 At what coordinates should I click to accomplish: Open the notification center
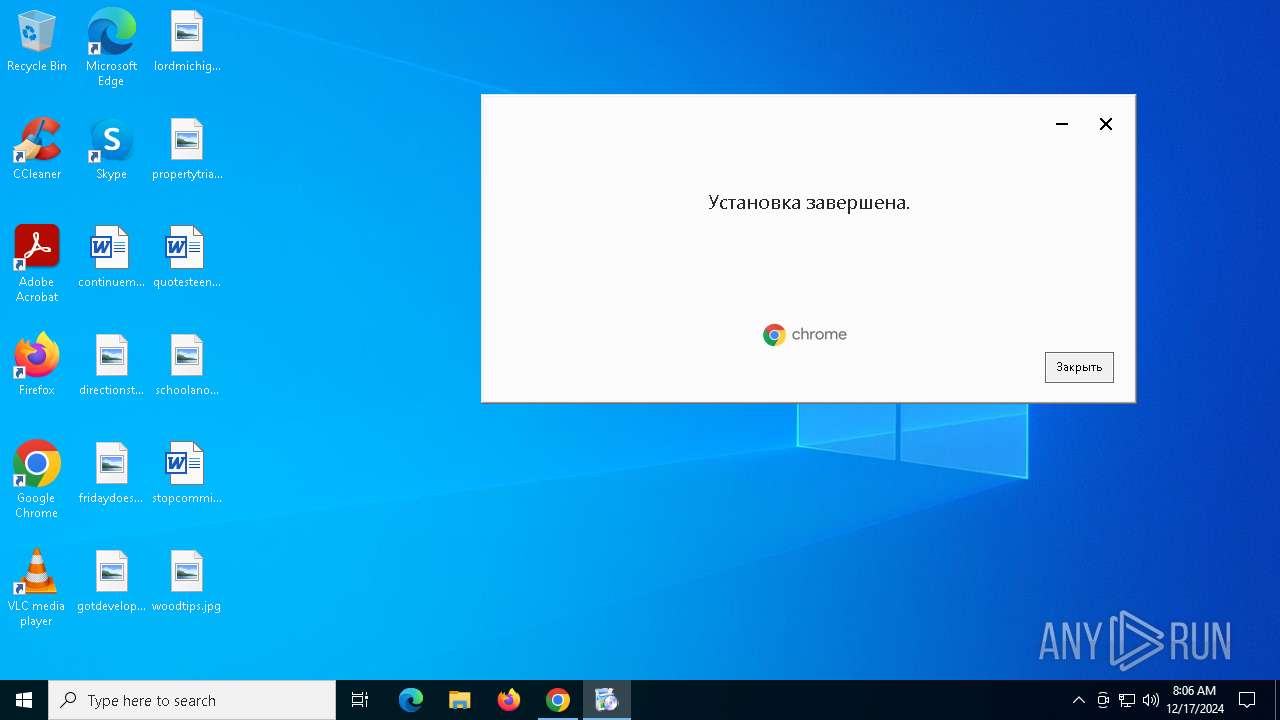point(1247,700)
